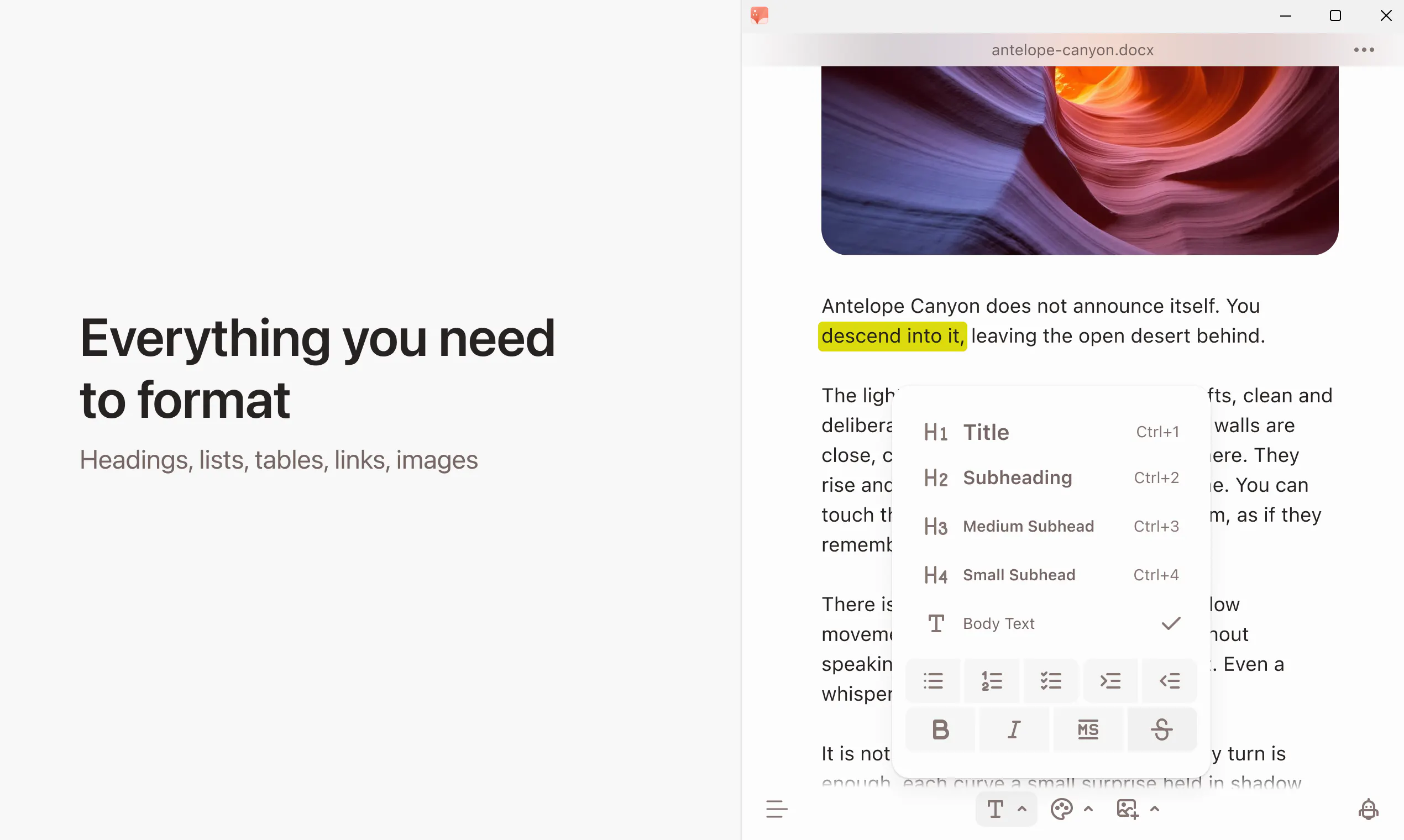Collapse the text format menu chevron
This screenshot has width=1404, height=840.
pyautogui.click(x=1022, y=810)
